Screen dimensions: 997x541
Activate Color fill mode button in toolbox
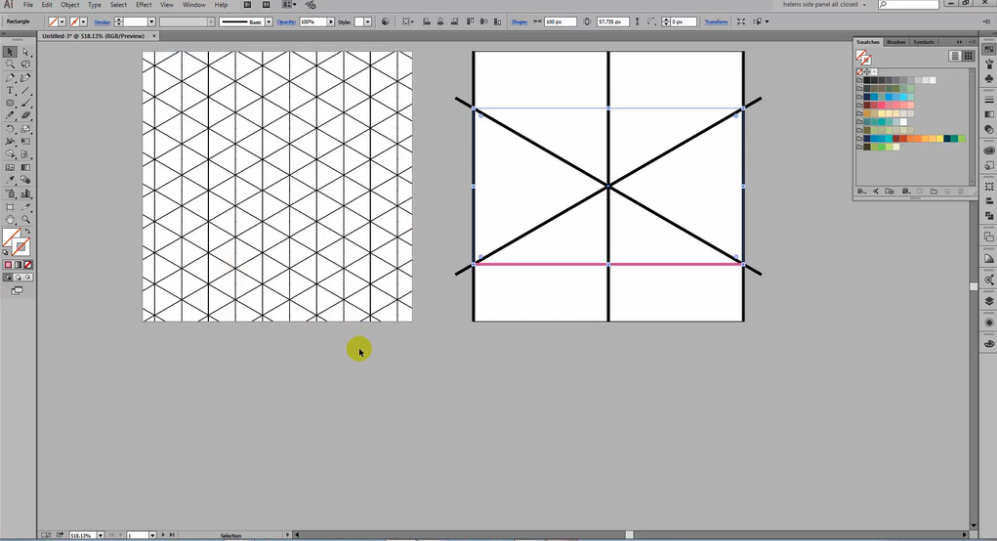[8, 265]
